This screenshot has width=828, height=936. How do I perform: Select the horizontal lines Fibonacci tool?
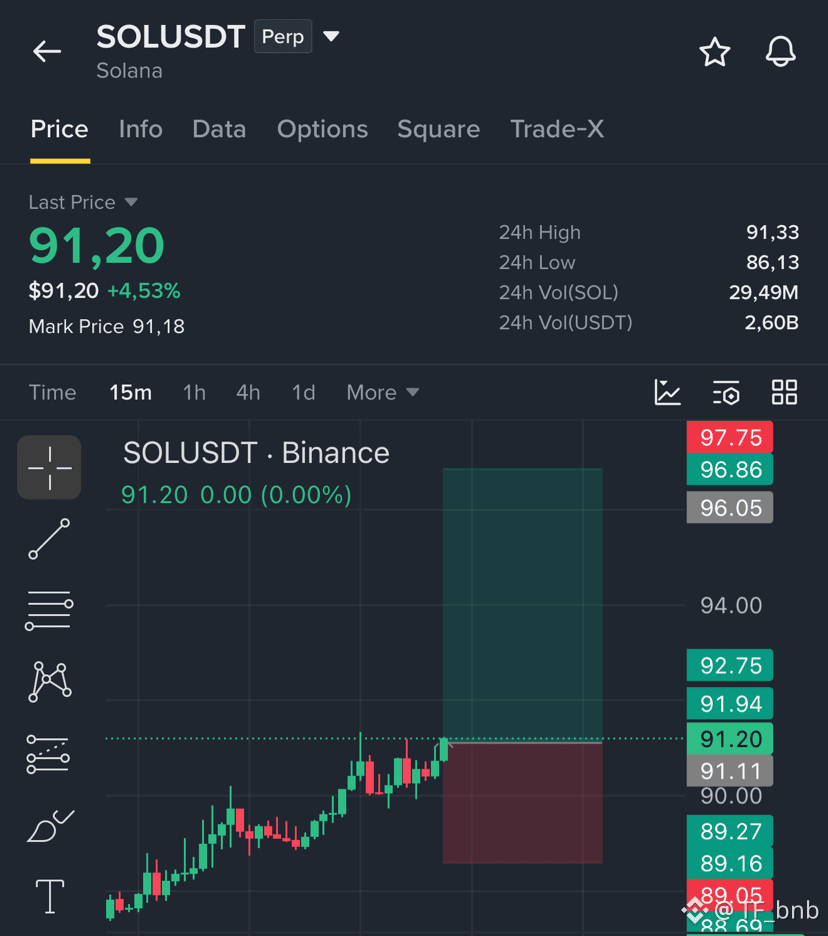[x=49, y=610]
